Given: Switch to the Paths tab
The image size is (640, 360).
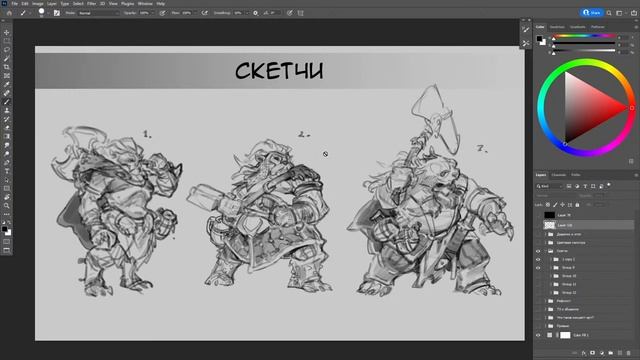Looking at the screenshot, I should click(x=576, y=175).
